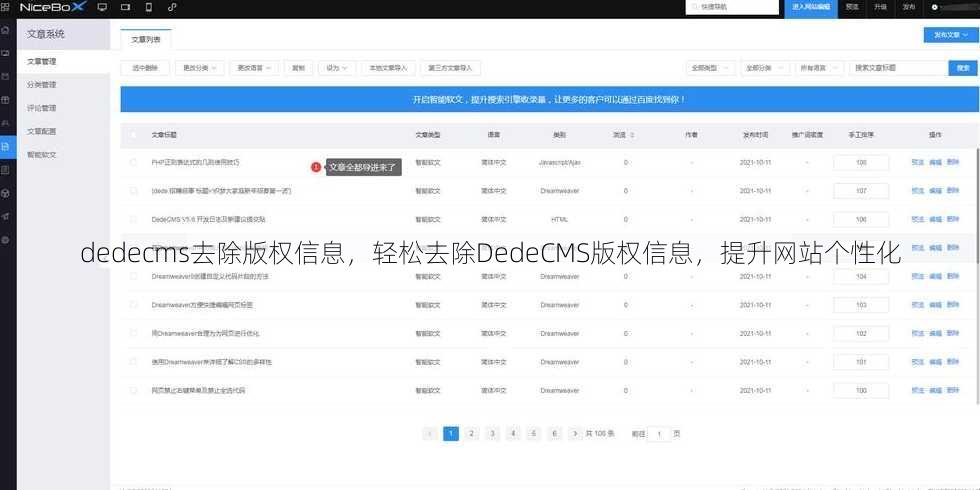Open the 所有语言 filter dropdown
This screenshot has height=490, width=980.
(x=819, y=68)
